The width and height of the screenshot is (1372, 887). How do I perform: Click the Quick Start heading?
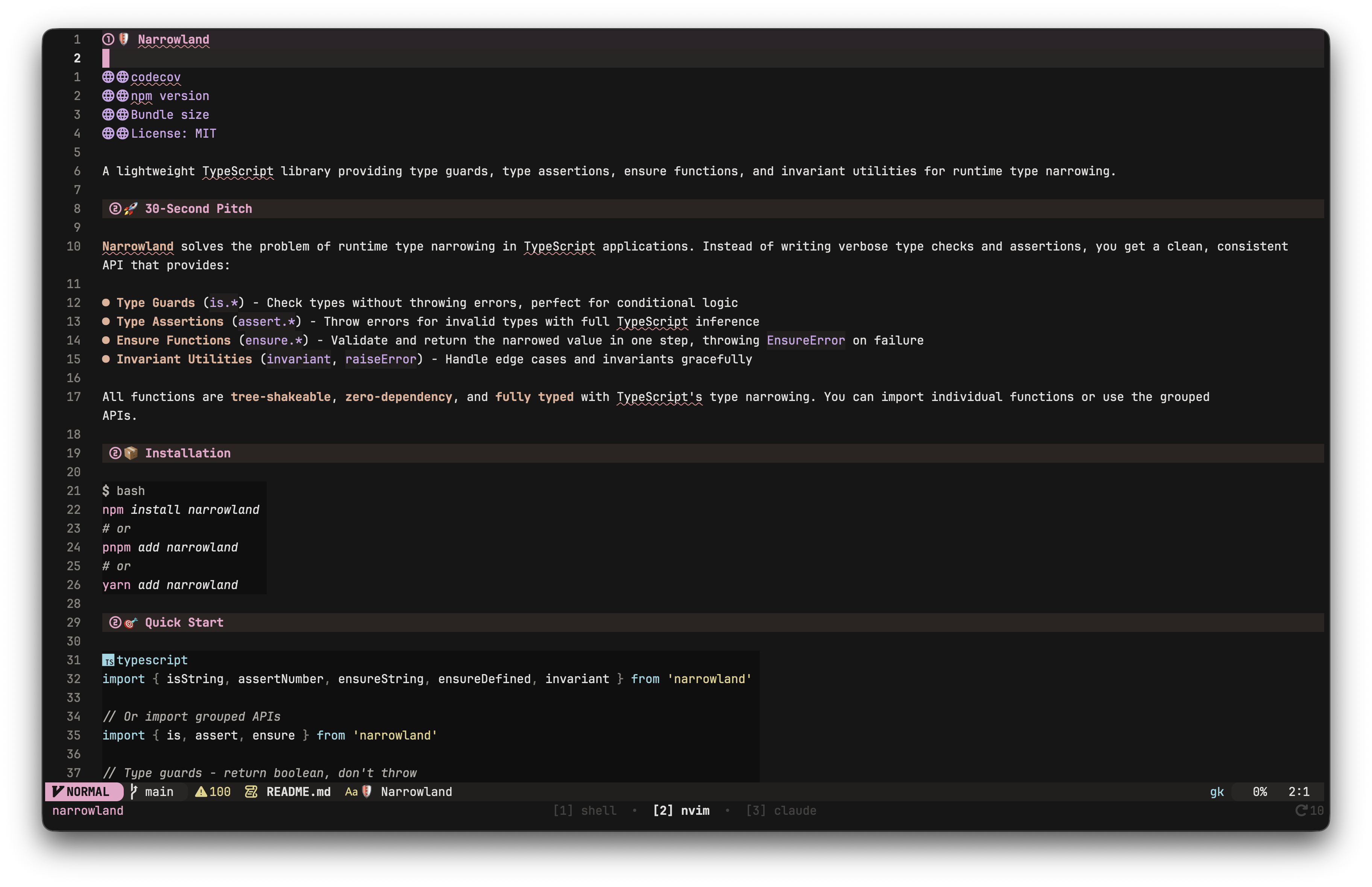184,623
